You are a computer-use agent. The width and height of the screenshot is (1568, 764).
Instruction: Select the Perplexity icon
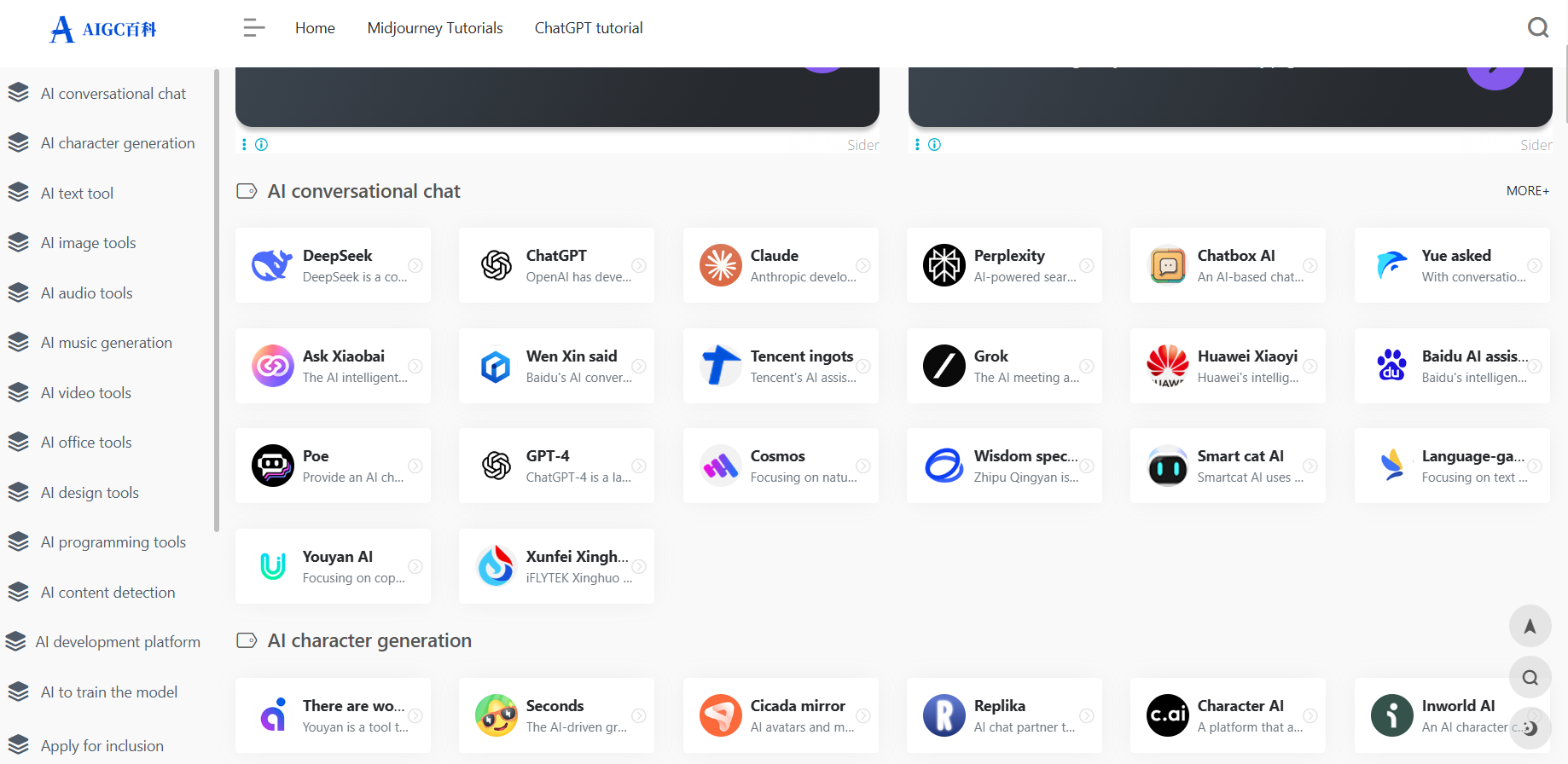pos(944,265)
